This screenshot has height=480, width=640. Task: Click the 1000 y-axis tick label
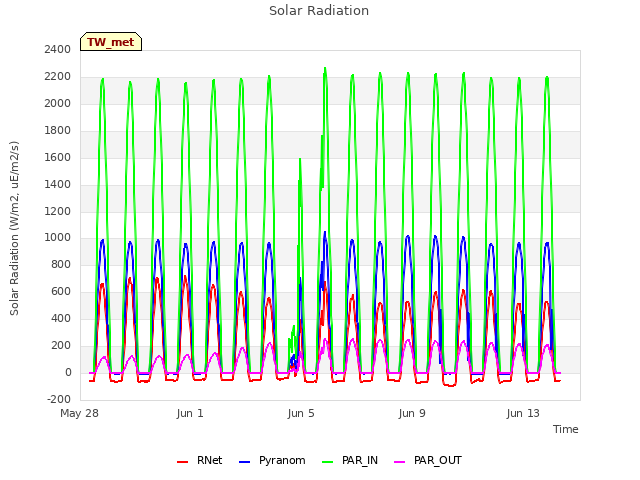(58, 238)
